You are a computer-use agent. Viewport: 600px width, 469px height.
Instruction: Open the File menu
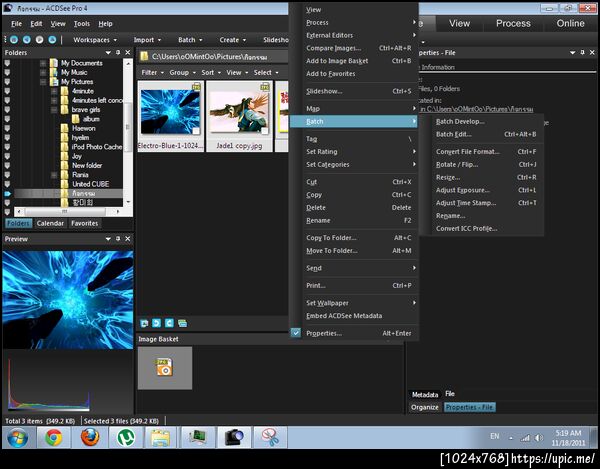(x=16, y=24)
